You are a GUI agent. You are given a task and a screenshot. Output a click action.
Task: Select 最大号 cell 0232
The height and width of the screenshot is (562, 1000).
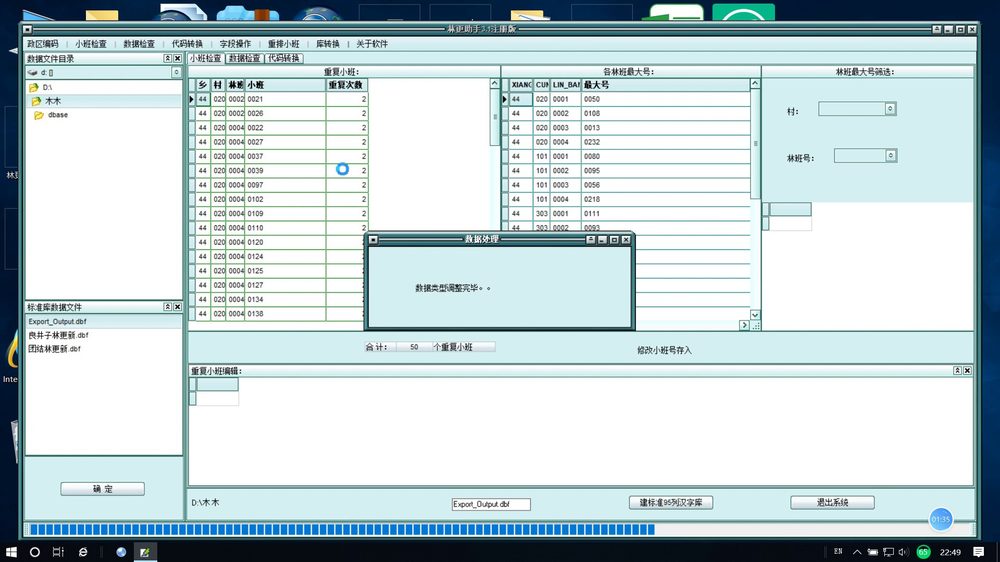click(665, 142)
